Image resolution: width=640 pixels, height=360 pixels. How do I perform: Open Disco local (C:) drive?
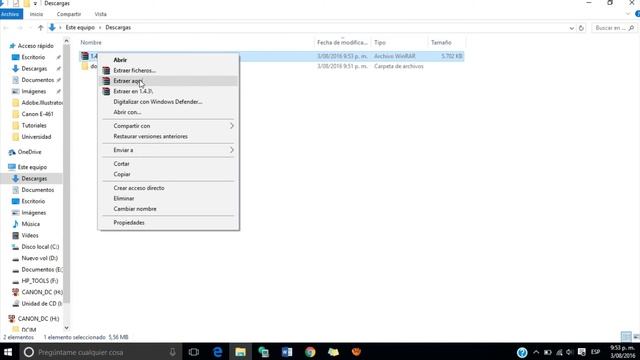(x=40, y=247)
